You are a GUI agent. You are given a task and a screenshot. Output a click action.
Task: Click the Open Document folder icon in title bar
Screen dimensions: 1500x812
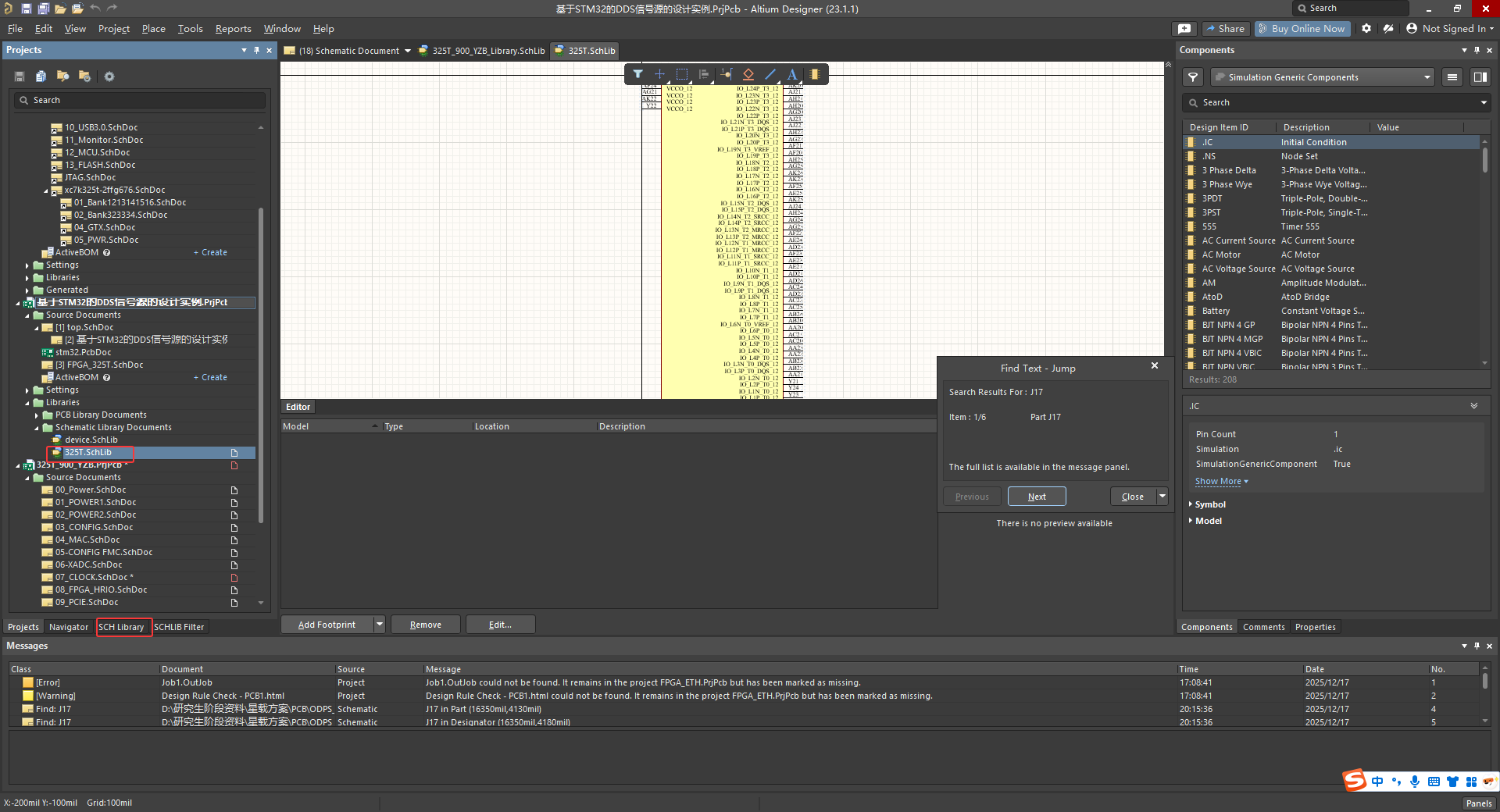[61, 9]
